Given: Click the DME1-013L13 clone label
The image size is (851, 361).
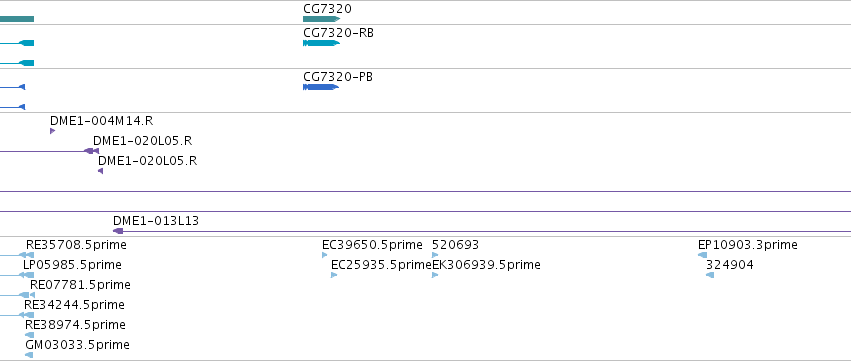Looking at the screenshot, I should point(156,221).
